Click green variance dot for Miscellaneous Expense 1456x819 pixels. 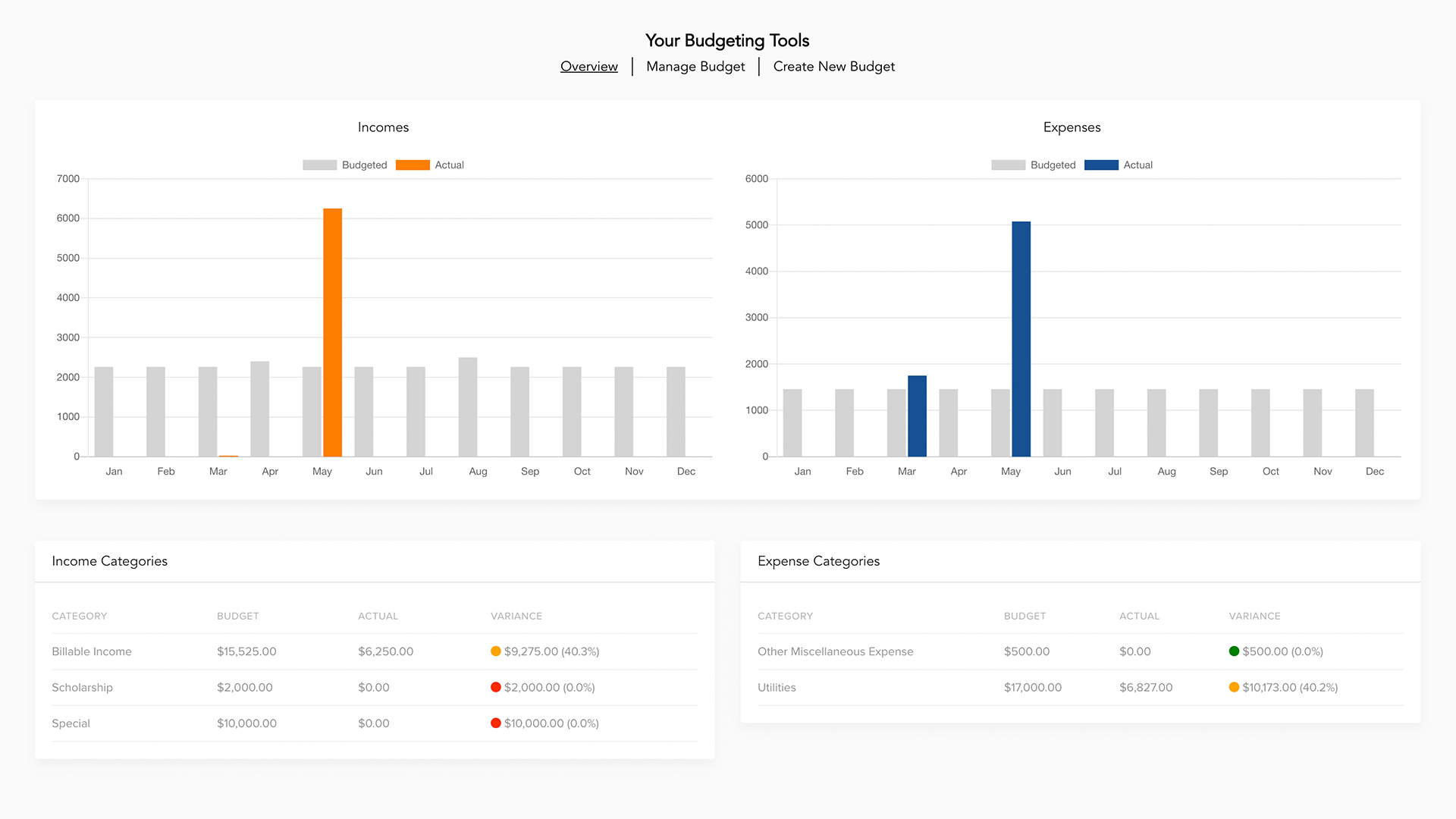point(1234,651)
